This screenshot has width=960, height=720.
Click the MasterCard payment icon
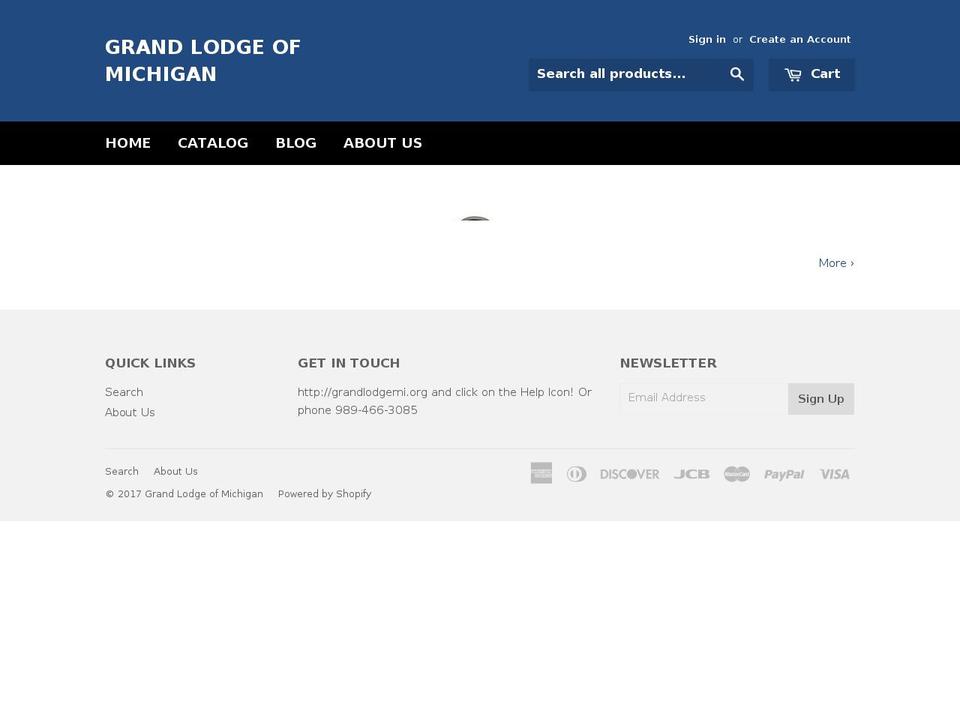(x=737, y=474)
